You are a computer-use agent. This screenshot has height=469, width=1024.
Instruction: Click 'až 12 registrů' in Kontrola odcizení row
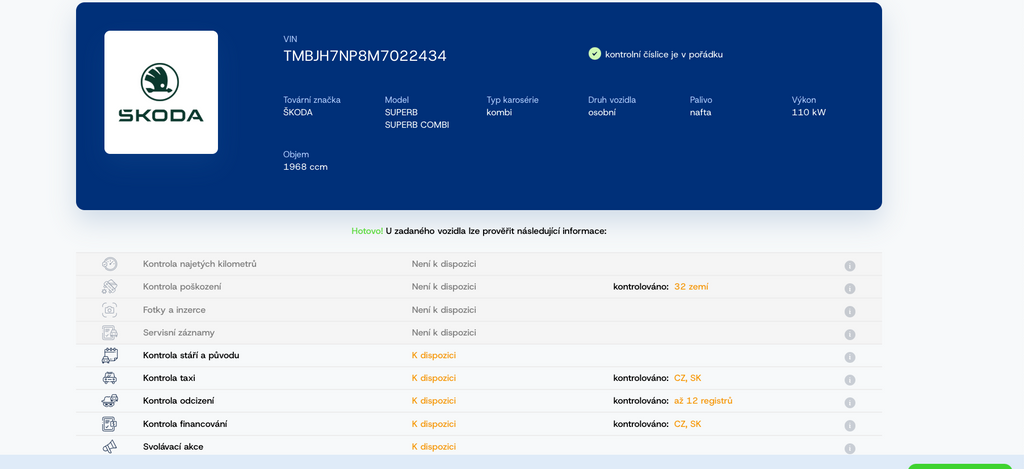point(703,401)
